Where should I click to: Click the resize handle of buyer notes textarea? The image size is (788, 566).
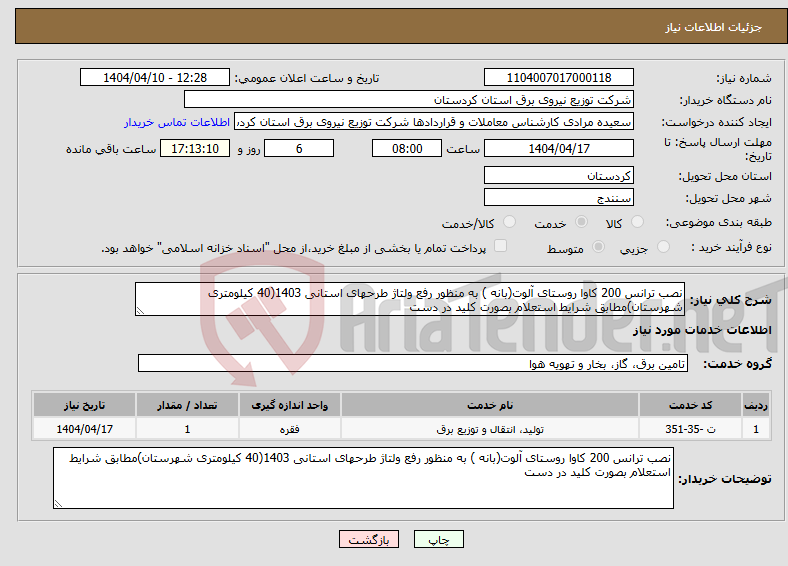58,504
